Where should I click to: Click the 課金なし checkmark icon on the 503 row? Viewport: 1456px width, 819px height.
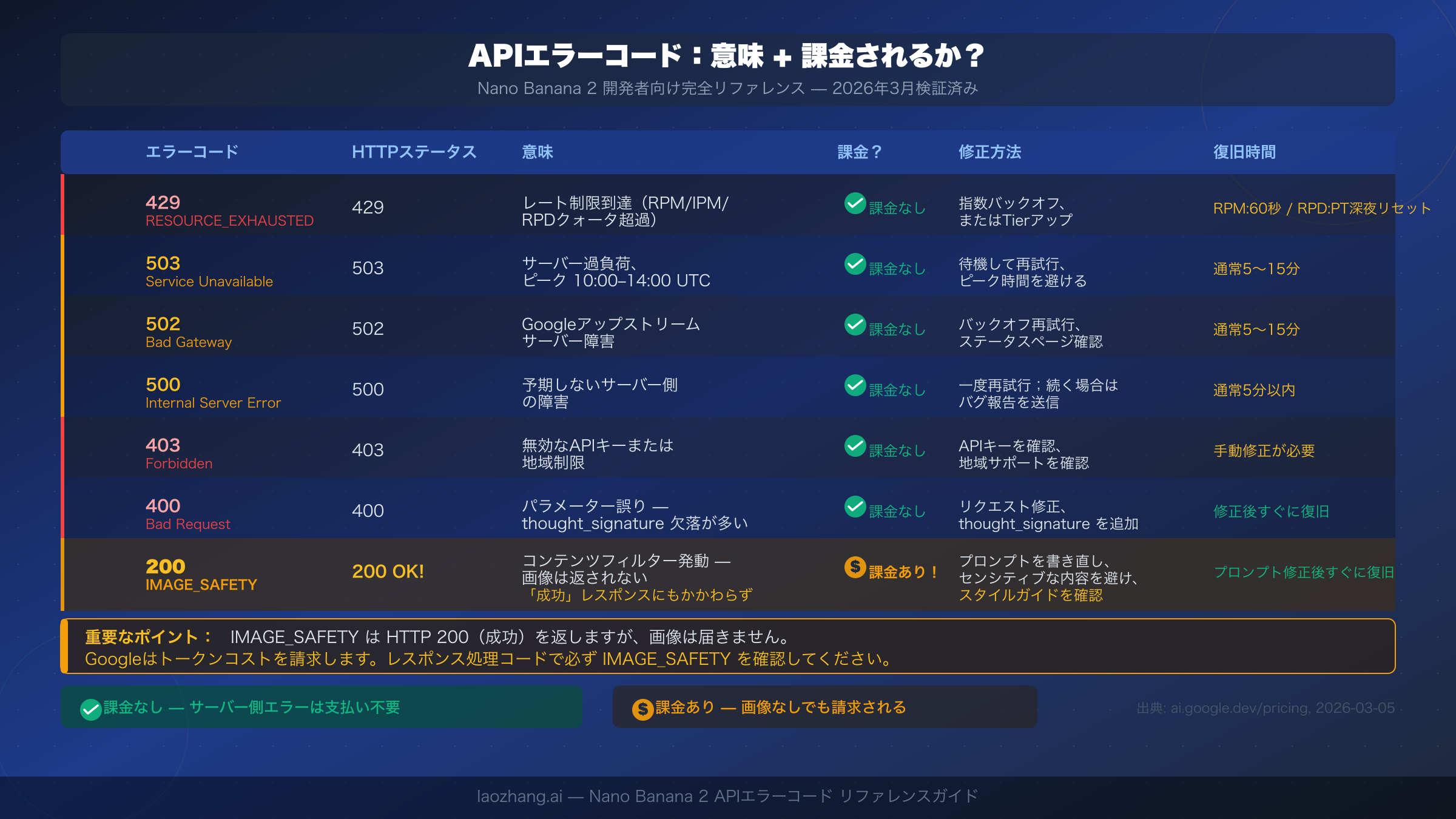854,265
